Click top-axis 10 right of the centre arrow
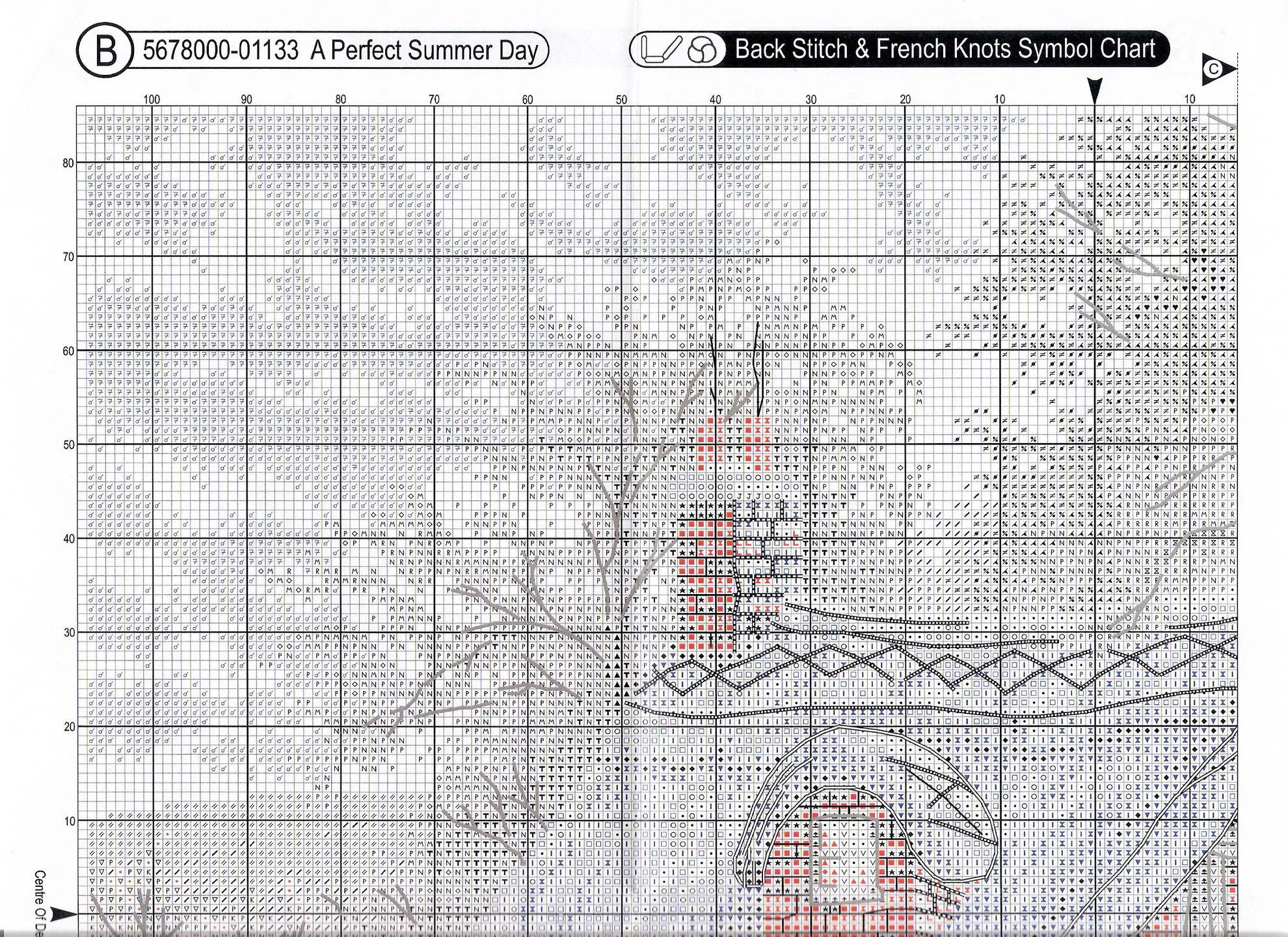This screenshot has height=937, width=1288. pos(1189,100)
